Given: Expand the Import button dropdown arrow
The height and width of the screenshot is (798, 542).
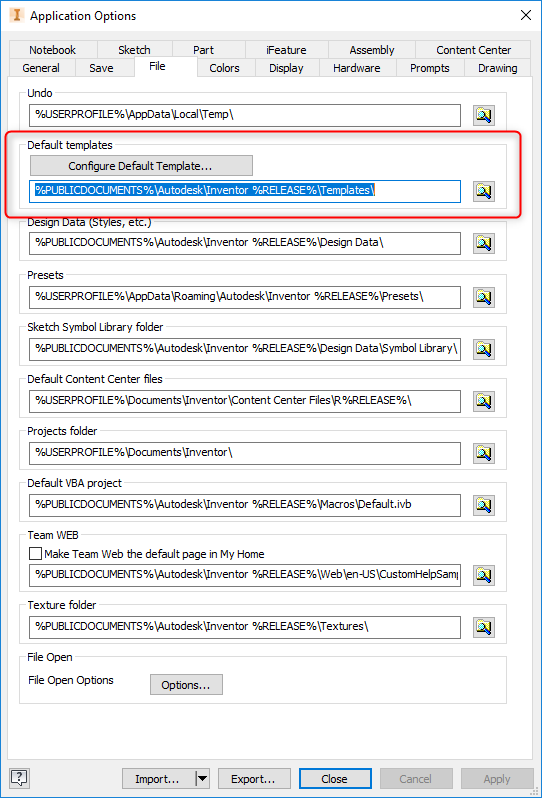Looking at the screenshot, I should coord(203,779).
